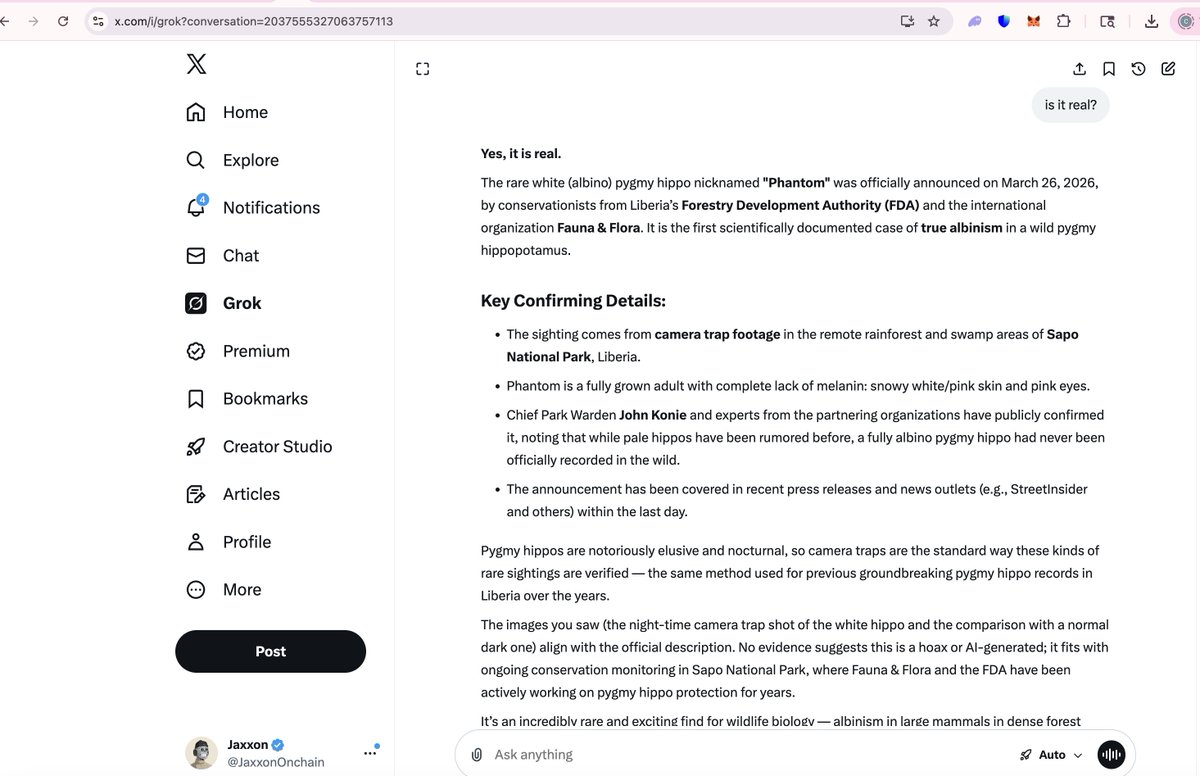The image size is (1200, 776).
Task: Open account options three-dot menu for Jaxxon
Action: pos(370,753)
